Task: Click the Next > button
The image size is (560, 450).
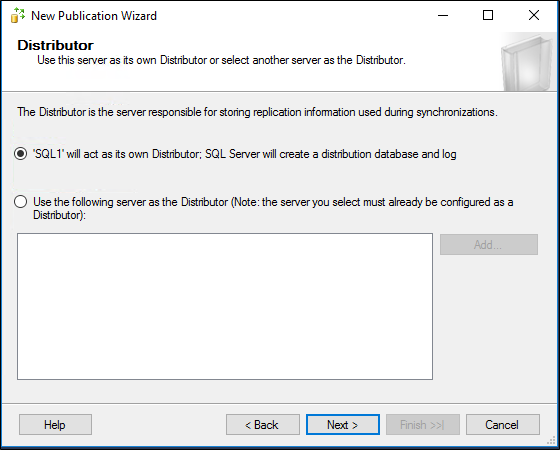Action: (342, 425)
